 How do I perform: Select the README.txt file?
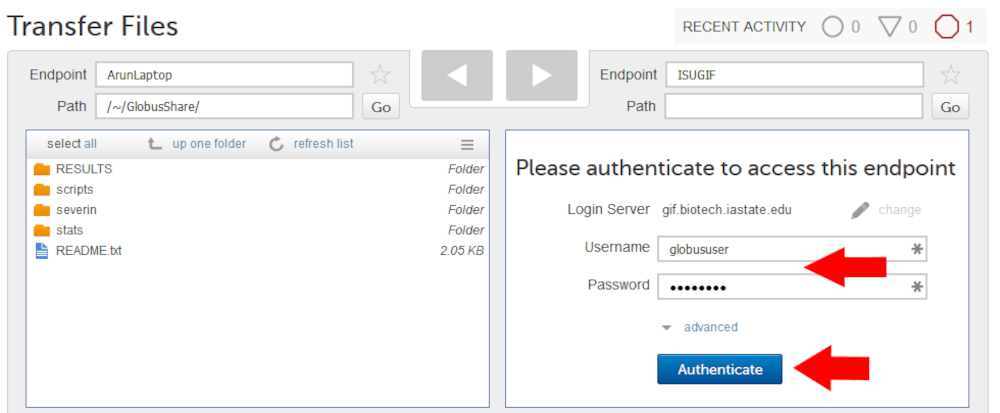[88, 250]
